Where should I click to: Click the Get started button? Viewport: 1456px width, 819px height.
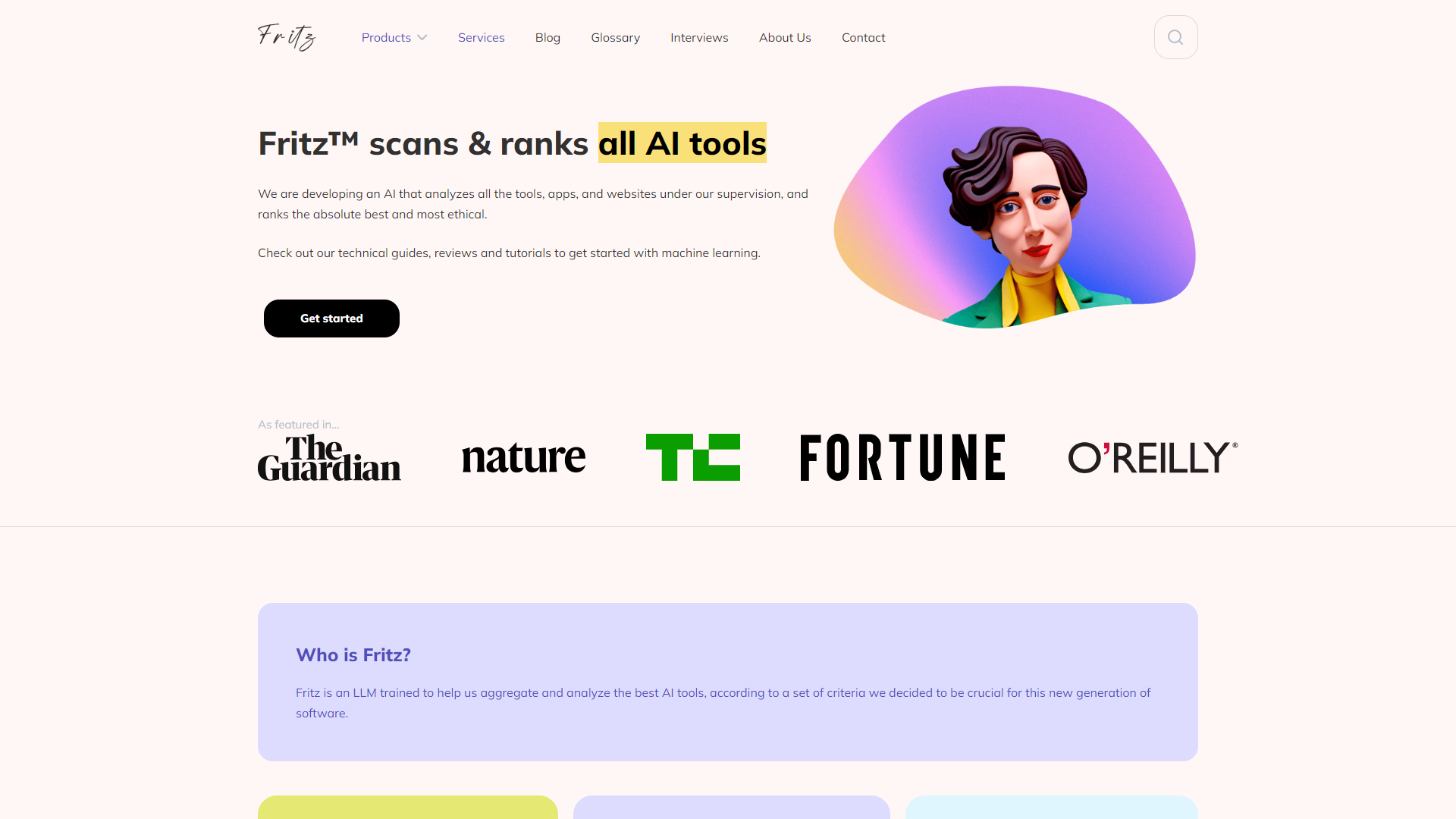331,318
